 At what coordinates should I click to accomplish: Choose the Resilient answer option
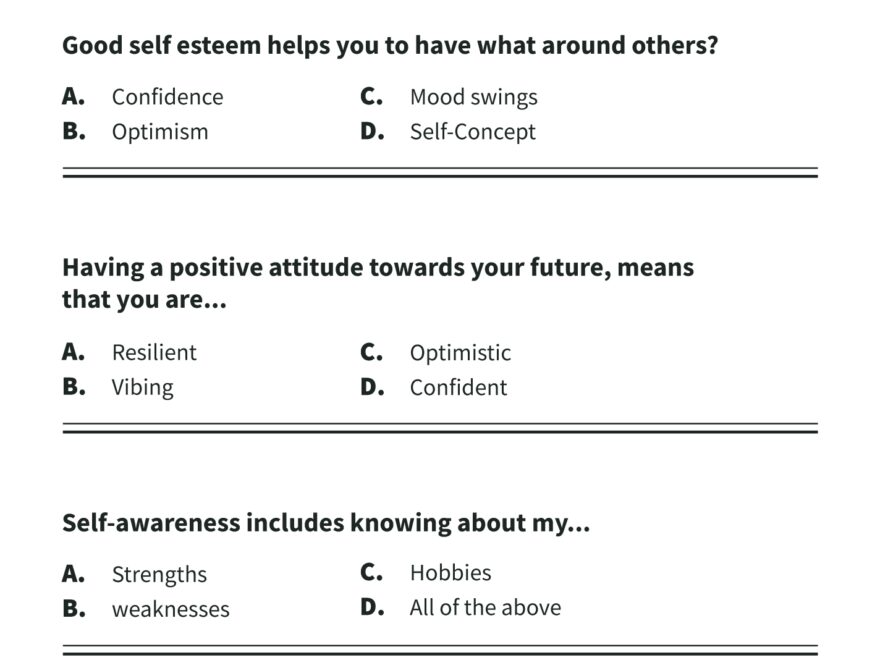pyautogui.click(x=154, y=353)
